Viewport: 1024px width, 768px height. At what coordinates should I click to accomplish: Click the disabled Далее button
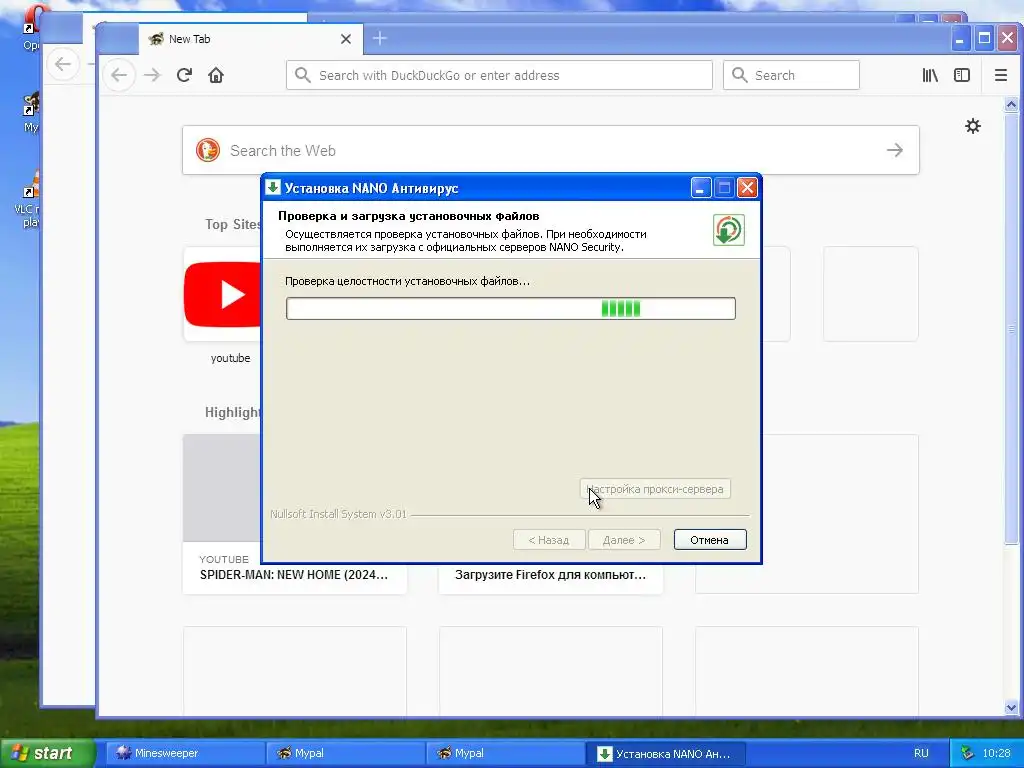(x=624, y=540)
